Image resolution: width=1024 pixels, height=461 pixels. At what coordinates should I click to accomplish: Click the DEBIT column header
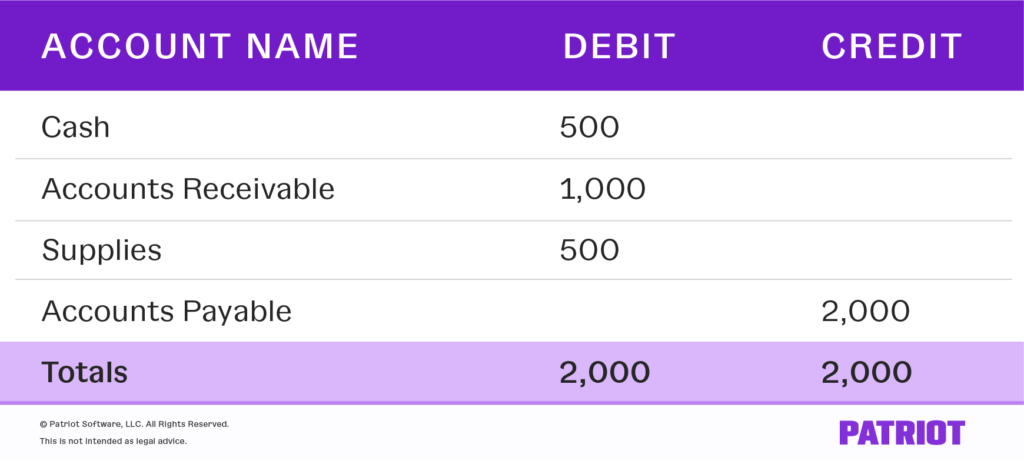pyautogui.click(x=619, y=46)
